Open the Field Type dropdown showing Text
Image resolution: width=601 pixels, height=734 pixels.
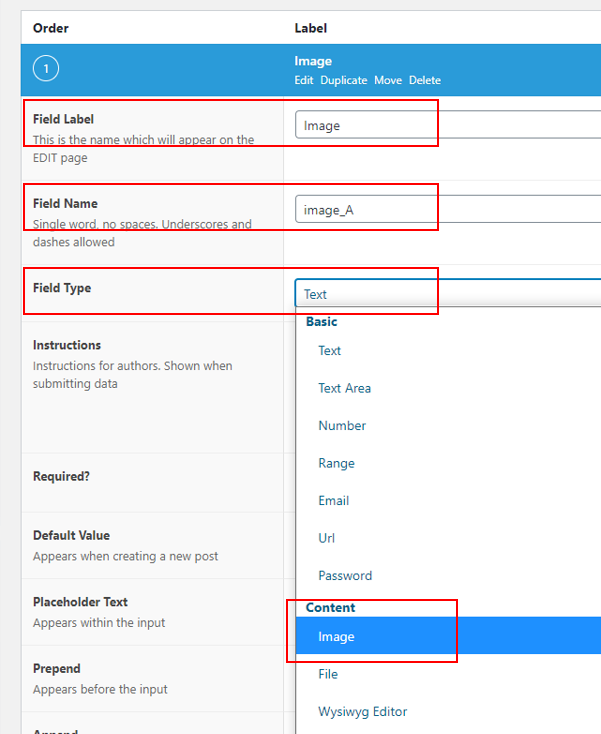click(448, 293)
